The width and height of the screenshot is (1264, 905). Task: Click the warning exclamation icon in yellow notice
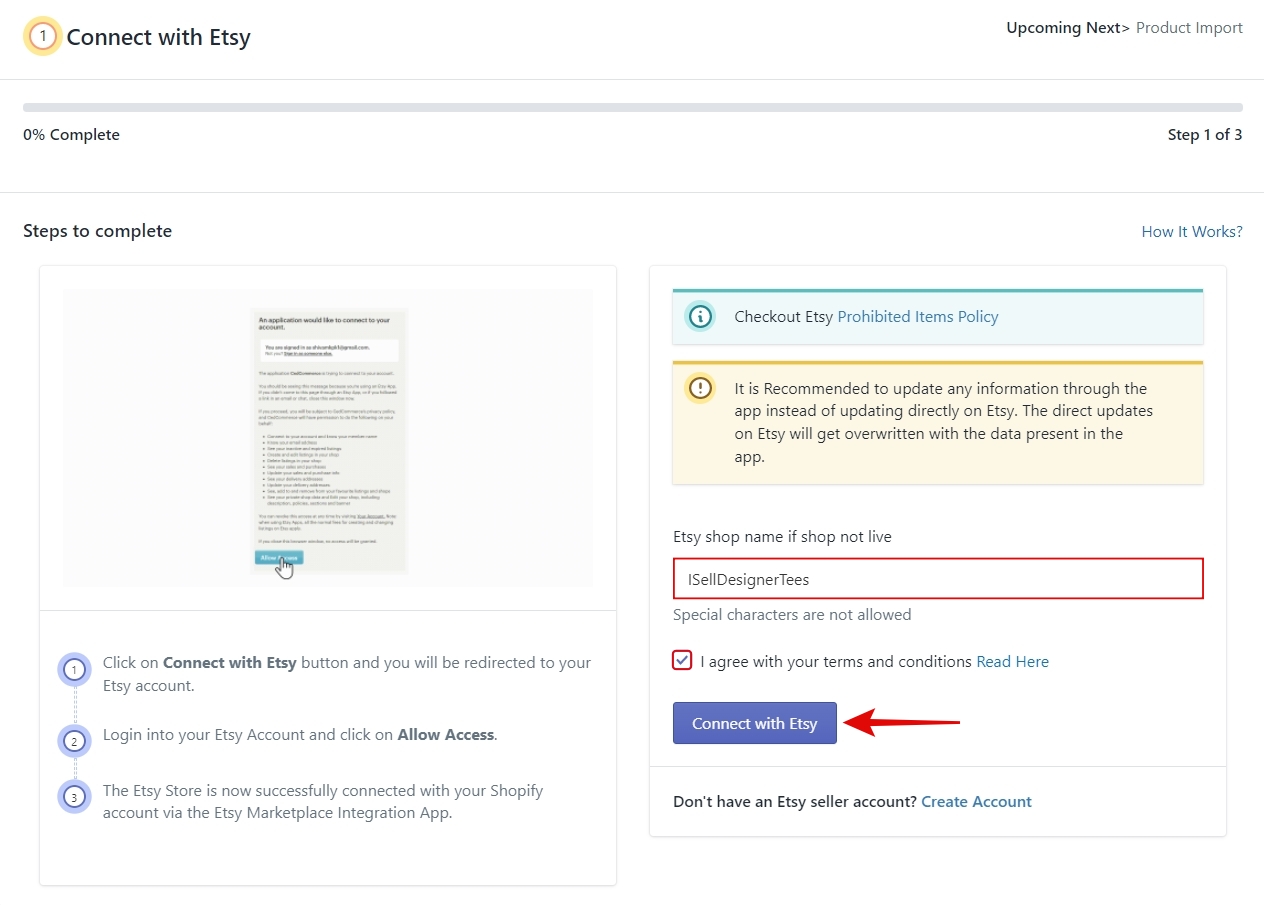[701, 388]
